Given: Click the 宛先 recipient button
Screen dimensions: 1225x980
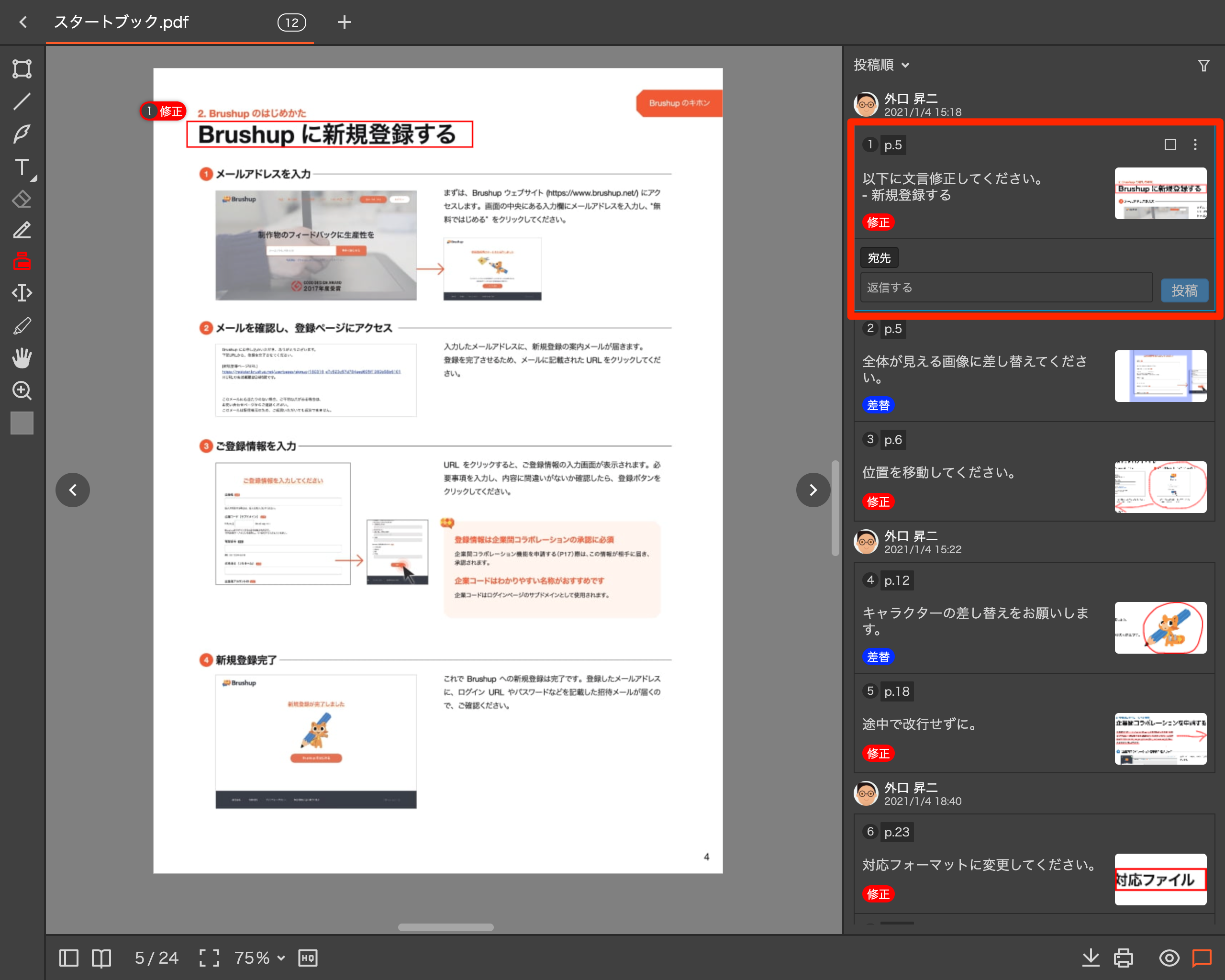Looking at the screenshot, I should click(x=879, y=258).
